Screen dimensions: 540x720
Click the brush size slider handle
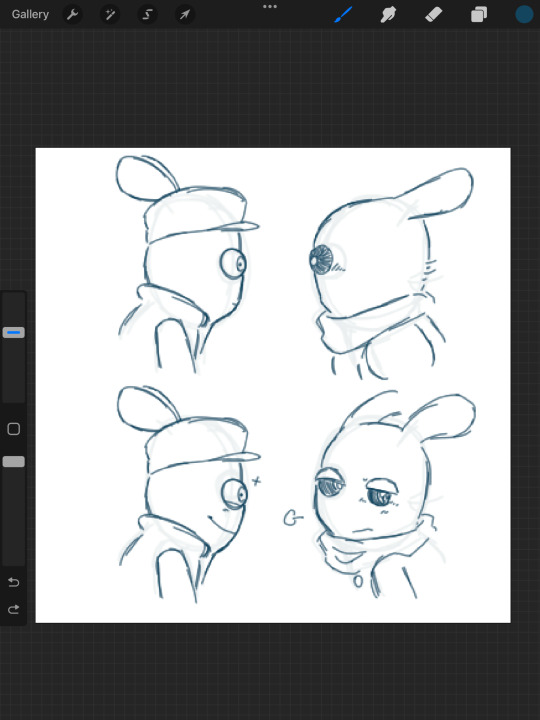[14, 332]
